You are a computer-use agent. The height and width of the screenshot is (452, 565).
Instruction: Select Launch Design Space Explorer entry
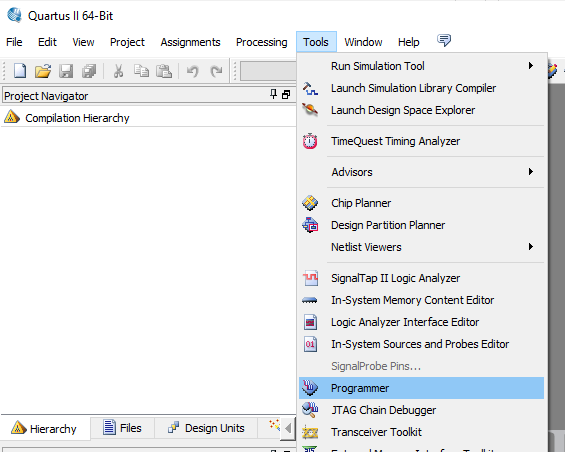pos(421,110)
